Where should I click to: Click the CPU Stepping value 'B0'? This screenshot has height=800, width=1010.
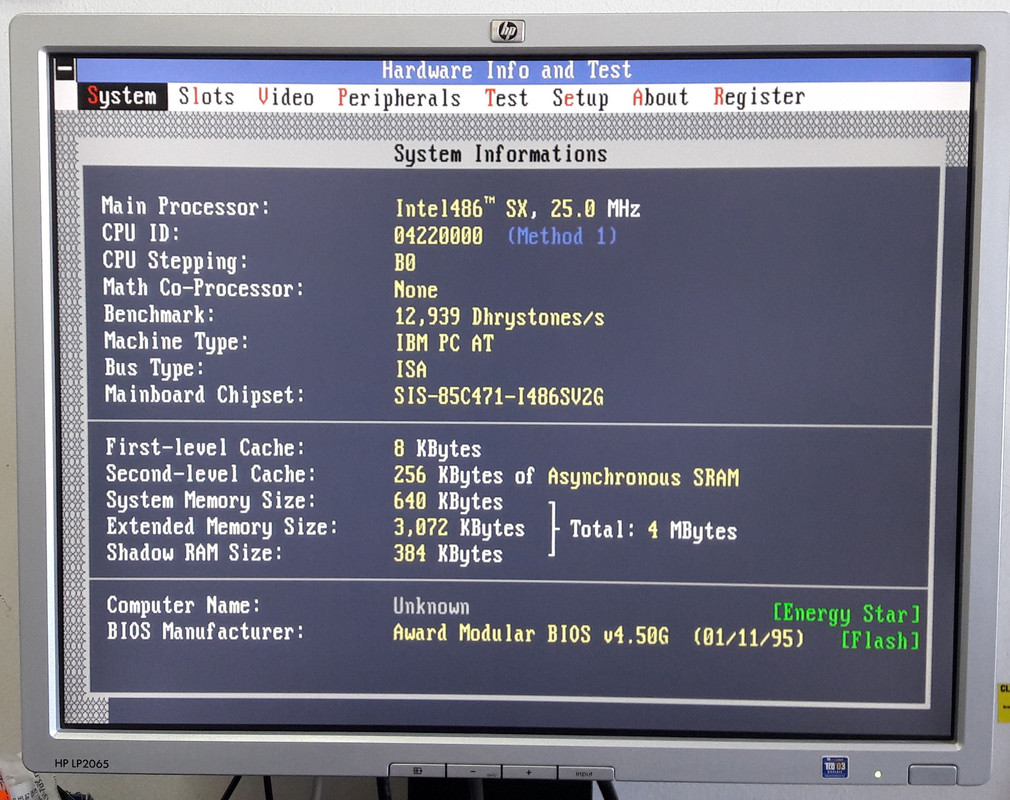point(405,263)
